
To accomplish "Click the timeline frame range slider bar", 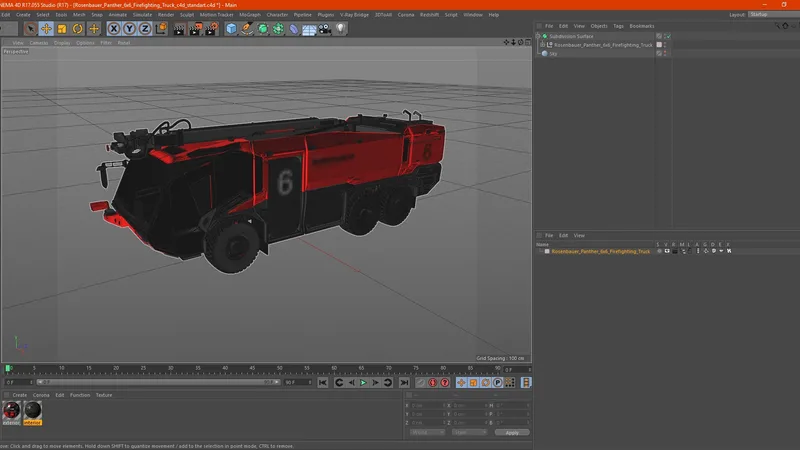I will click(159, 382).
